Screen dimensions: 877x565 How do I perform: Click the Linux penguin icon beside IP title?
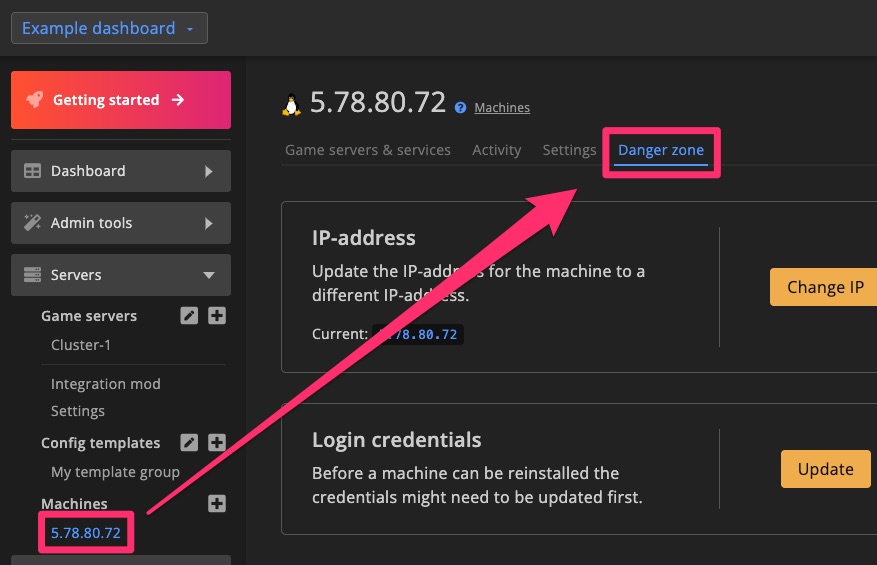[292, 104]
